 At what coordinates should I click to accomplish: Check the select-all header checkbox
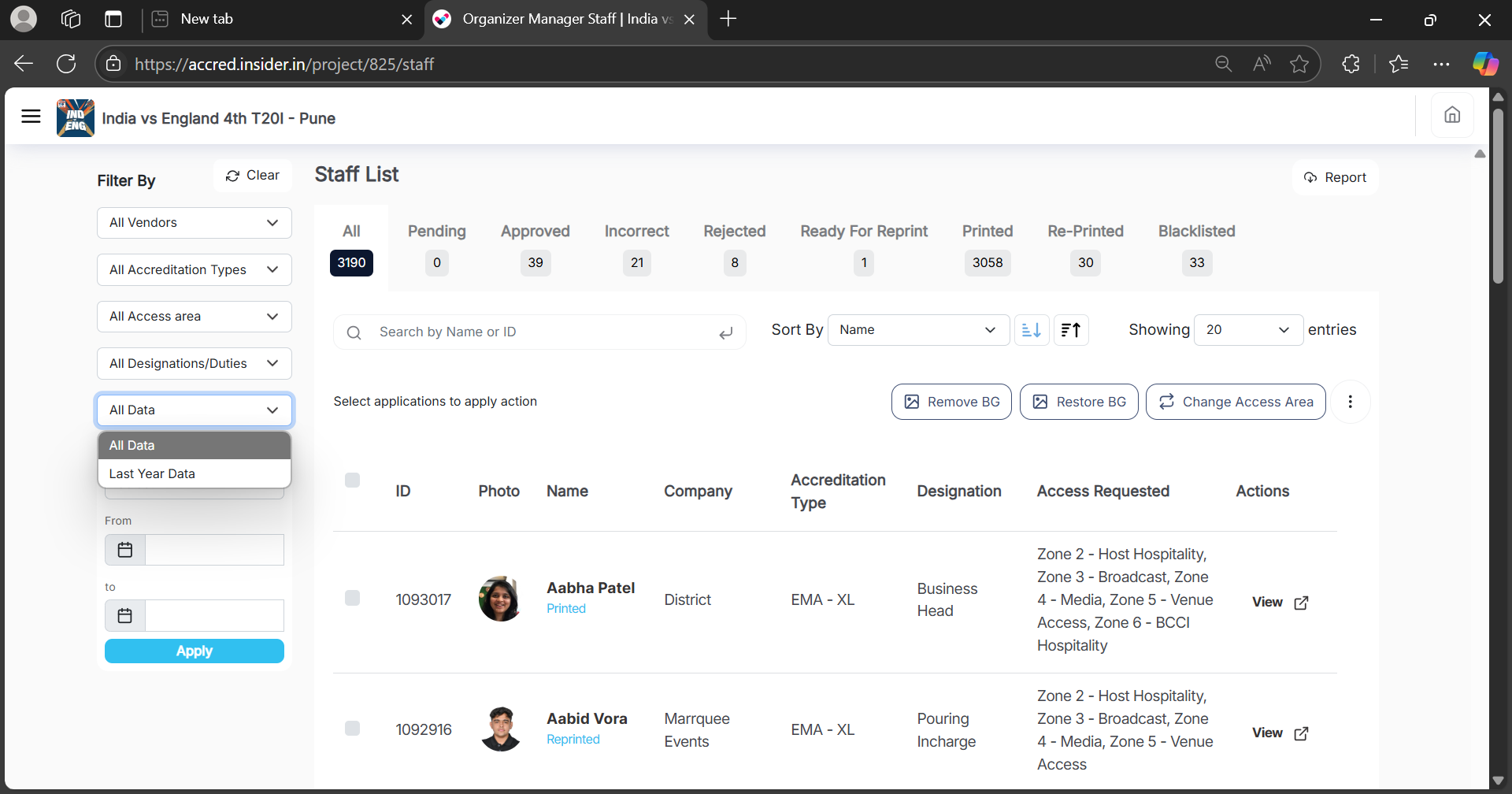coord(352,480)
